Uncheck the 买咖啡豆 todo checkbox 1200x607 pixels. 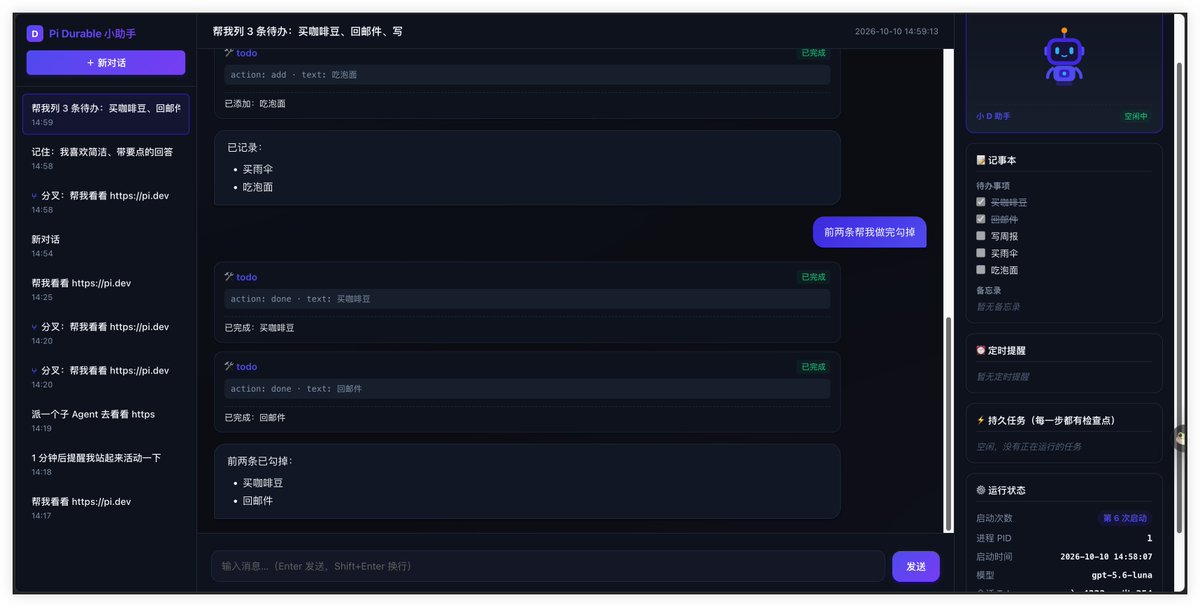(981, 202)
